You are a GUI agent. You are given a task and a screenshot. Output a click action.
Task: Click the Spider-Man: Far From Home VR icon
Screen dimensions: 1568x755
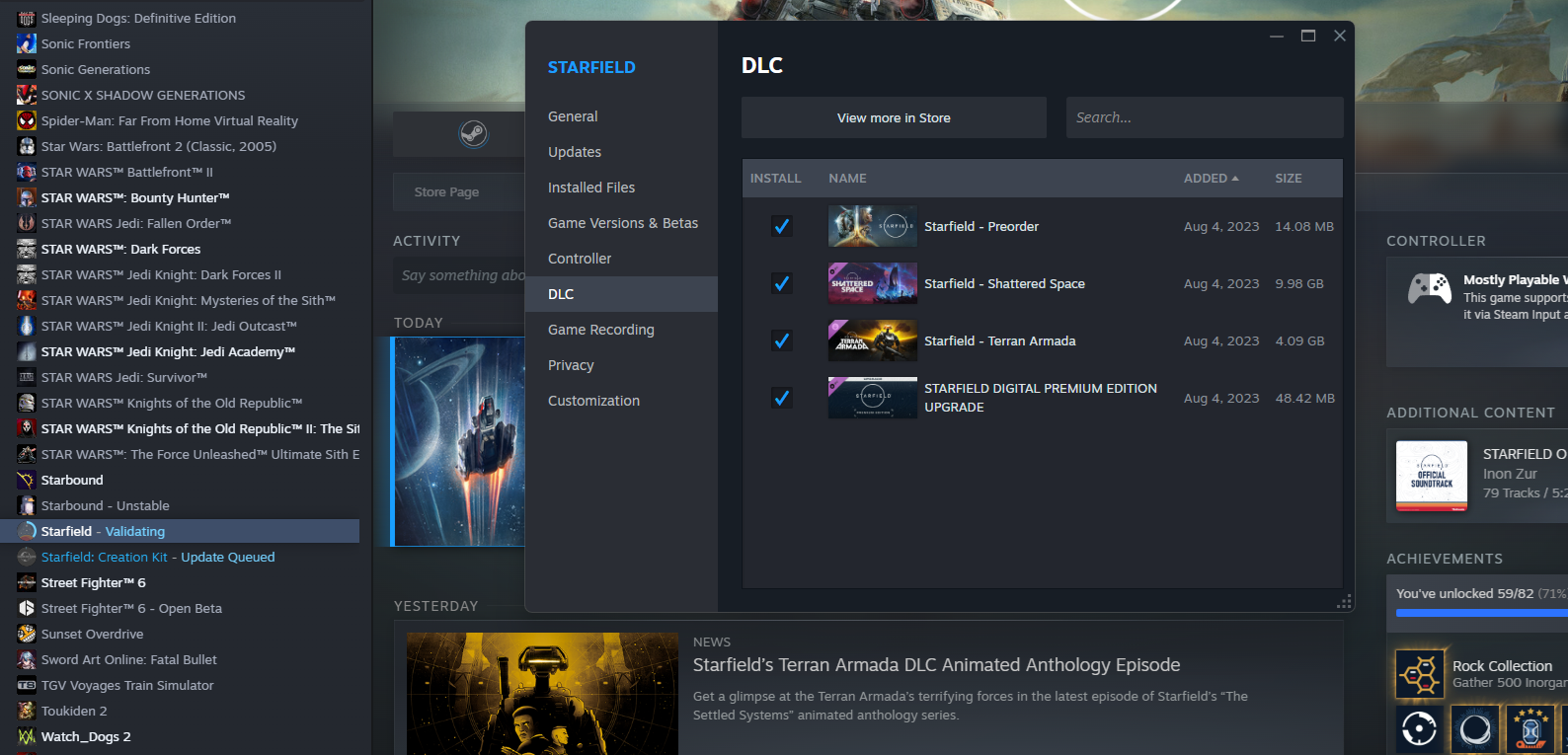tap(27, 120)
